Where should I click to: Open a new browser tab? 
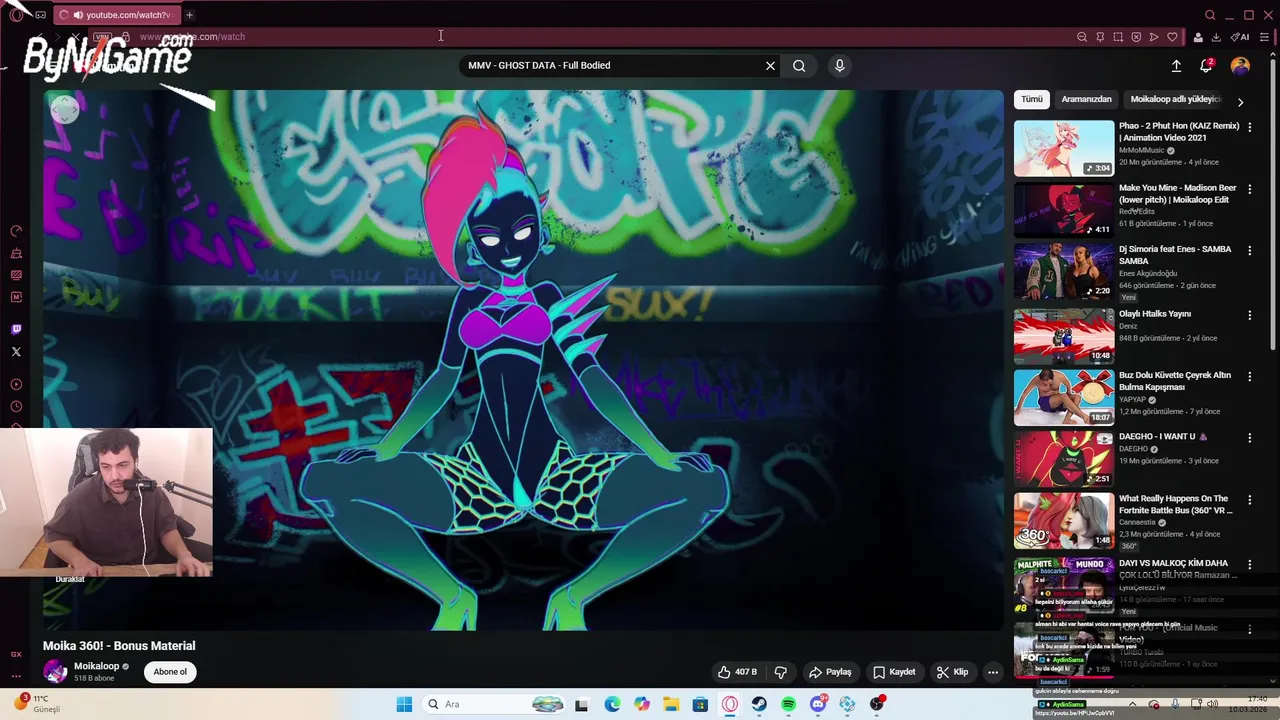pos(189,15)
